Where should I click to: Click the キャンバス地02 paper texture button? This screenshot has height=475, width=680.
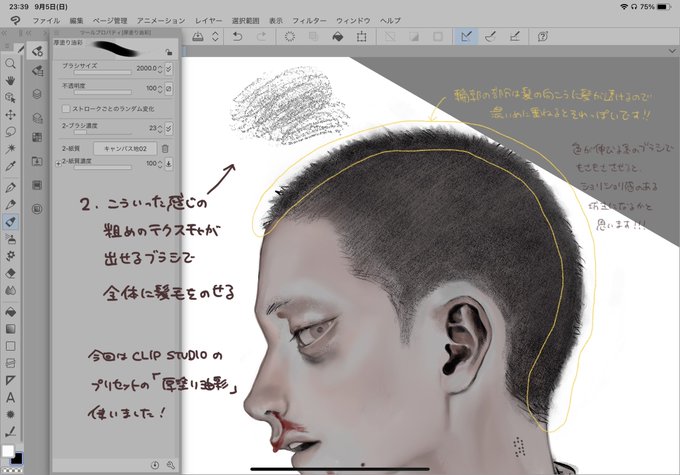pos(125,148)
